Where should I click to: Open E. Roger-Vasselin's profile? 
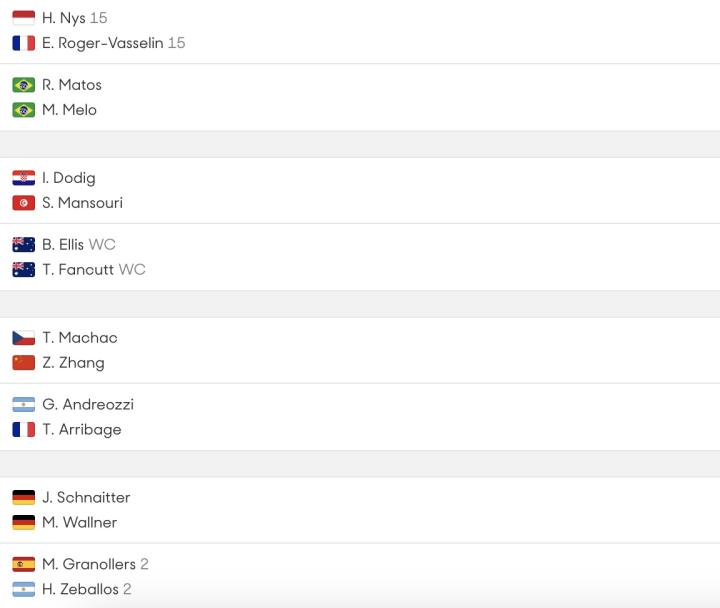point(102,43)
